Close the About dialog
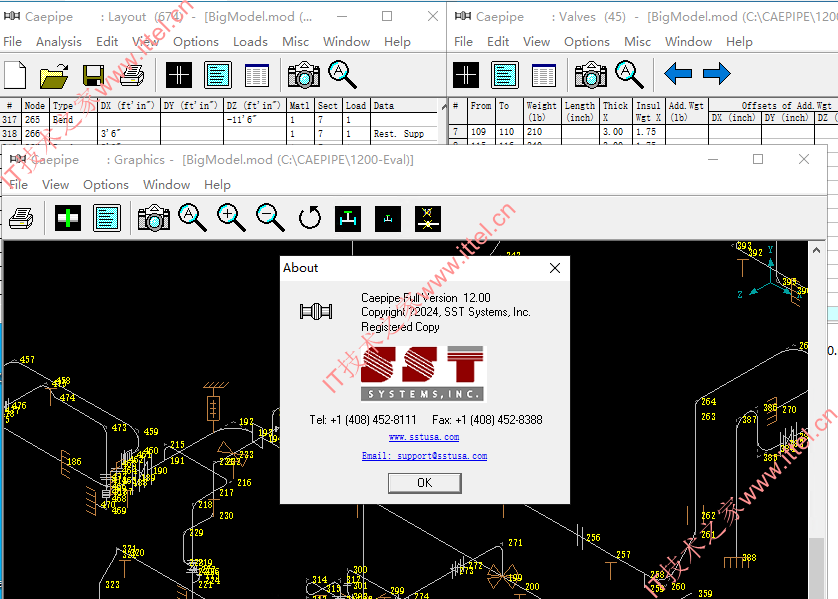The width and height of the screenshot is (838, 599). pos(555,268)
